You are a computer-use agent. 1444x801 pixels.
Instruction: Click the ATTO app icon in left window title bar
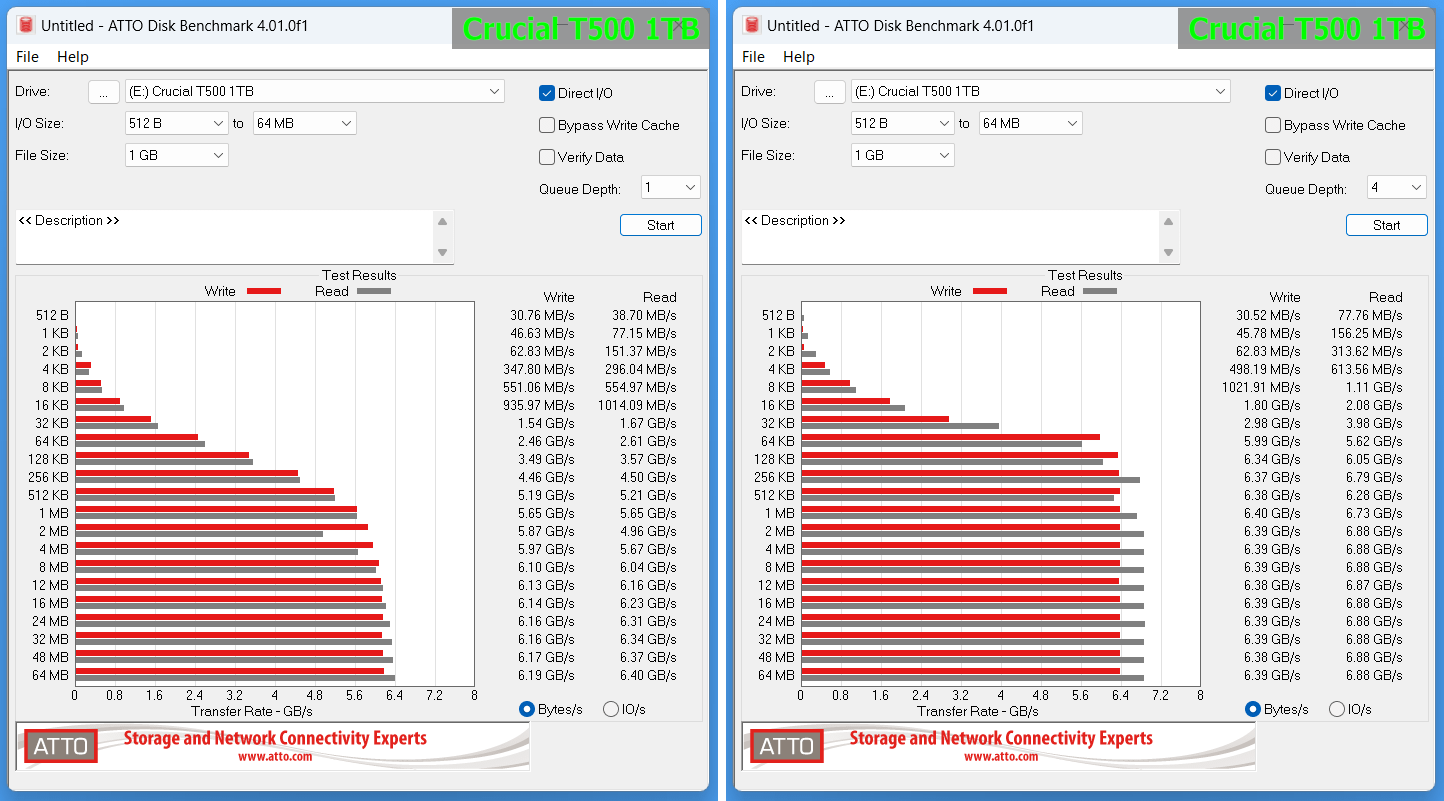click(x=26, y=25)
